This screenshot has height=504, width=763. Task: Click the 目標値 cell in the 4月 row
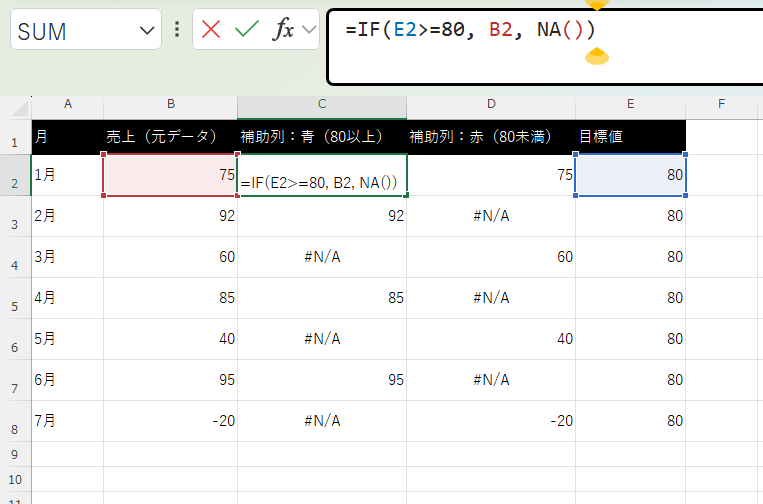pyautogui.click(x=630, y=298)
